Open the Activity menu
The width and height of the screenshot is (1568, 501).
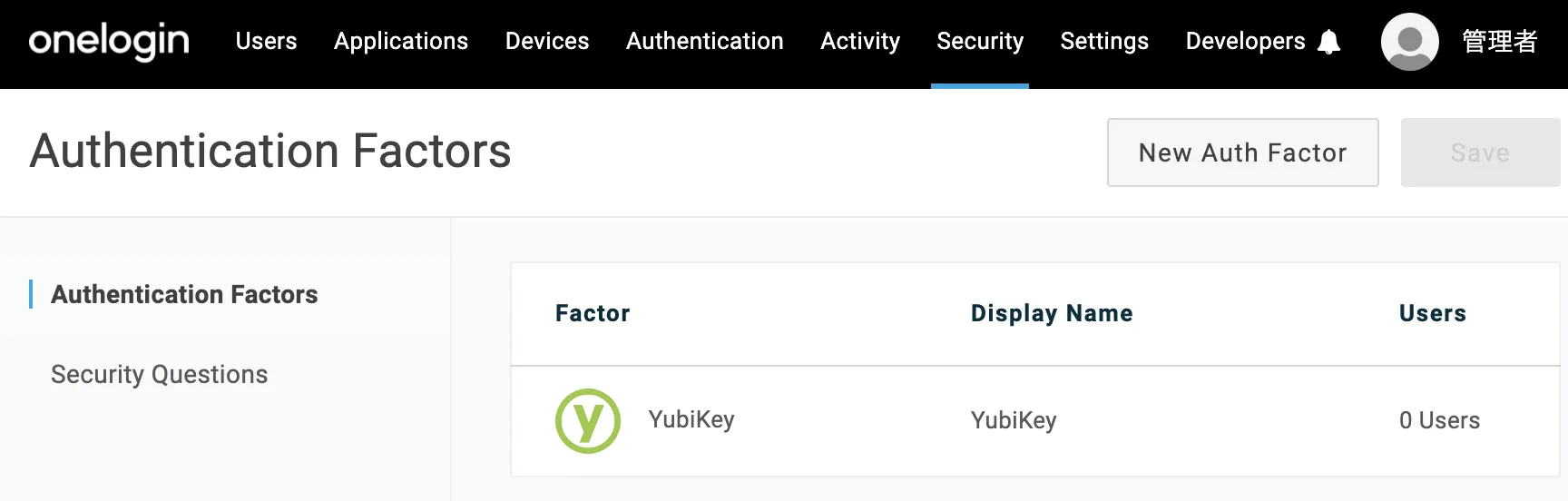860,42
